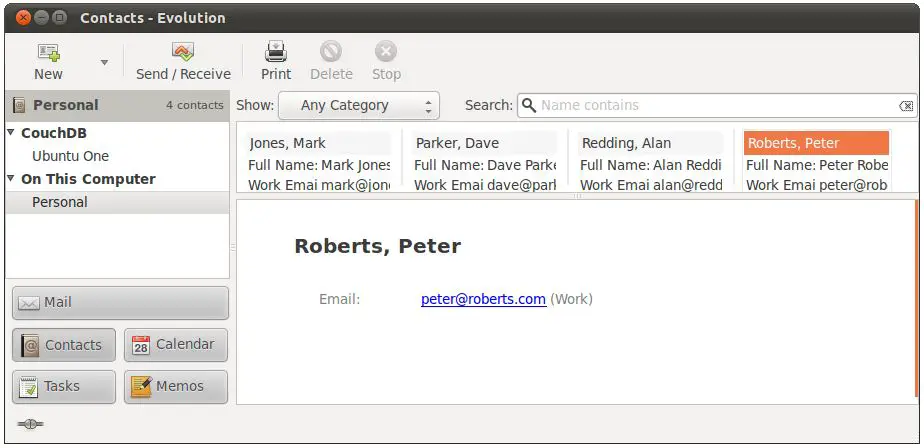Focus the Name contains search field
This screenshot has height=448, width=924.
(717, 106)
